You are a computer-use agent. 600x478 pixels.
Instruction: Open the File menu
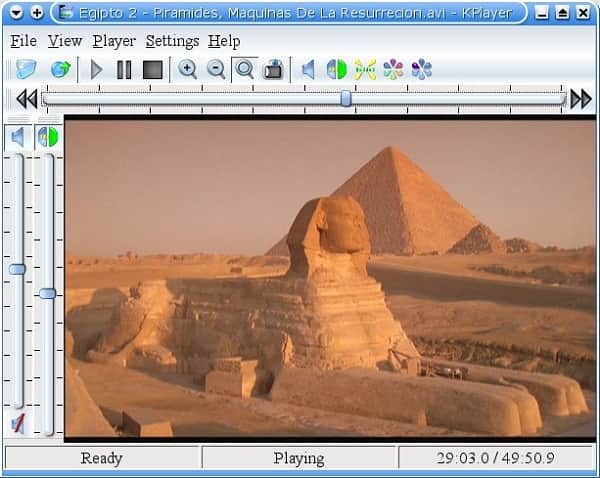pos(23,41)
